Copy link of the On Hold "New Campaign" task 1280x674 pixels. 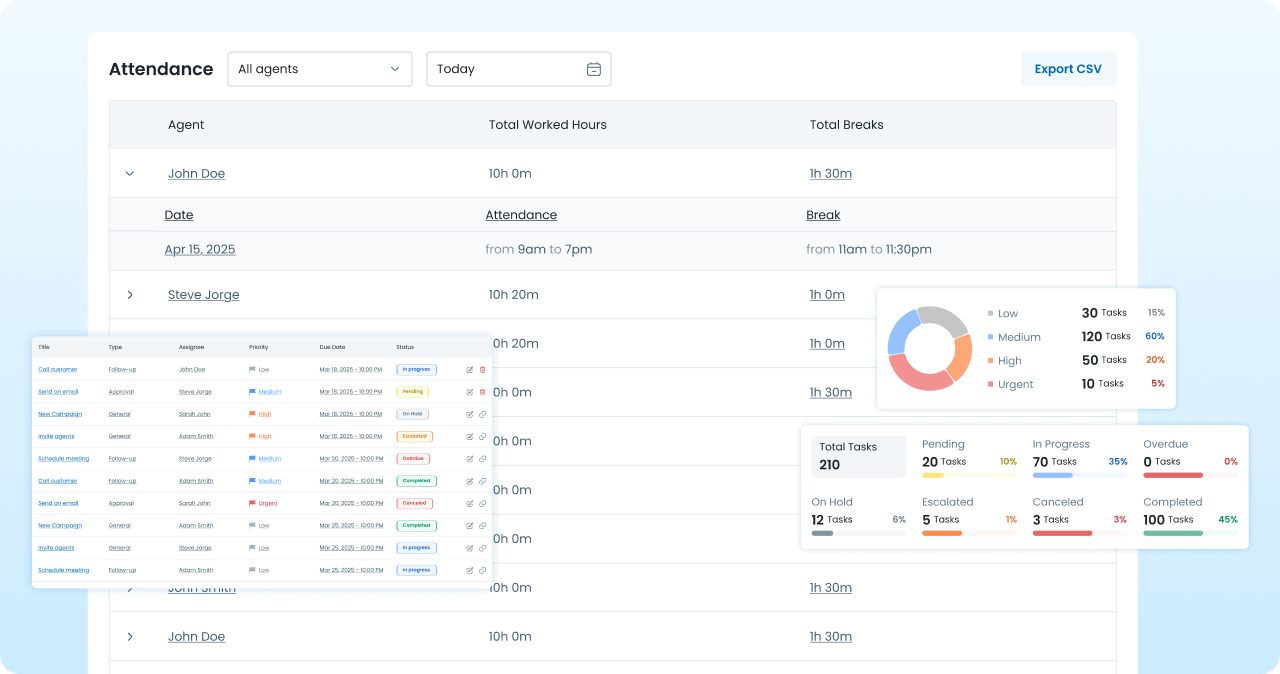482,414
